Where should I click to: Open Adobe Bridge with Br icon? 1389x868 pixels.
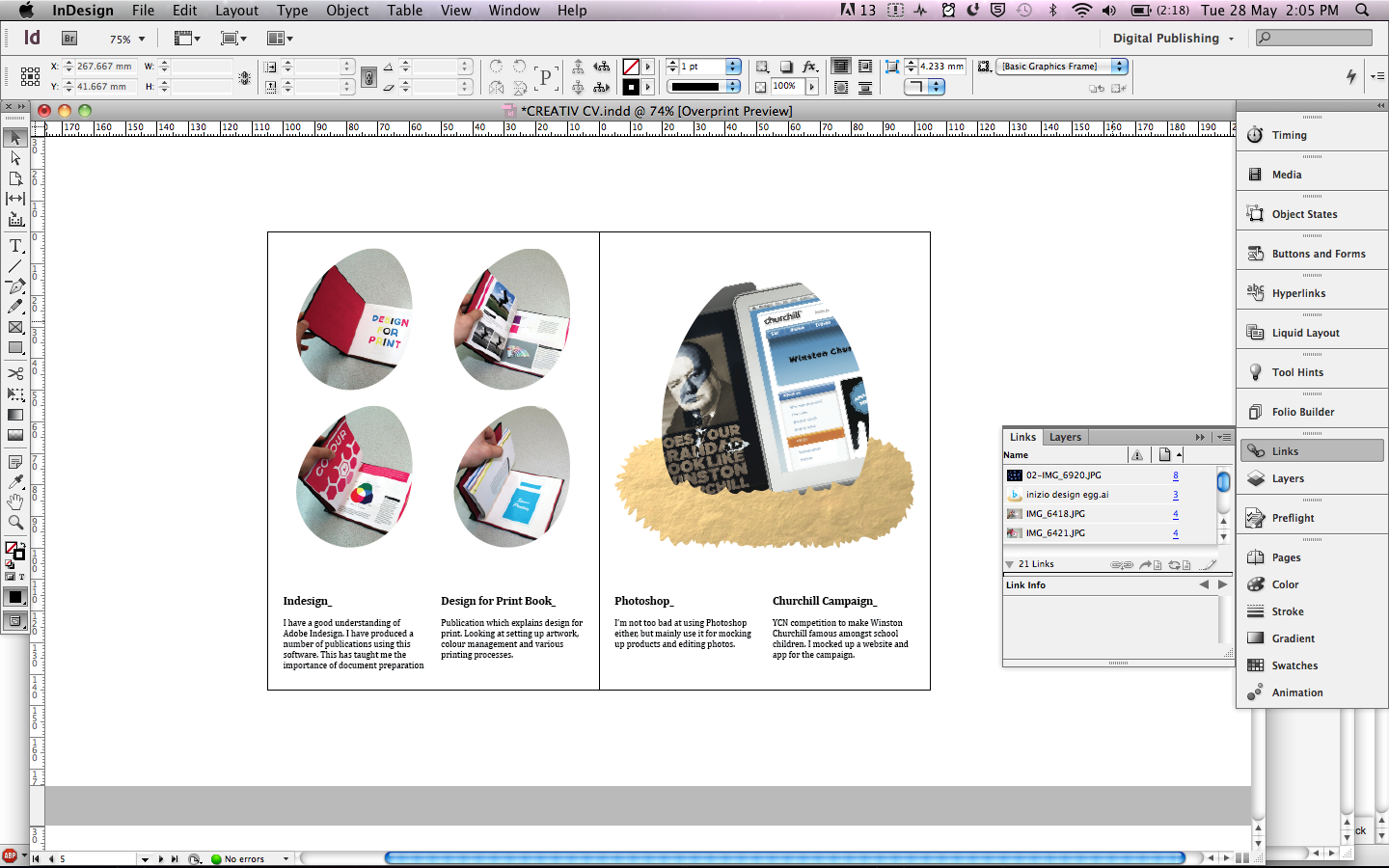pyautogui.click(x=69, y=39)
